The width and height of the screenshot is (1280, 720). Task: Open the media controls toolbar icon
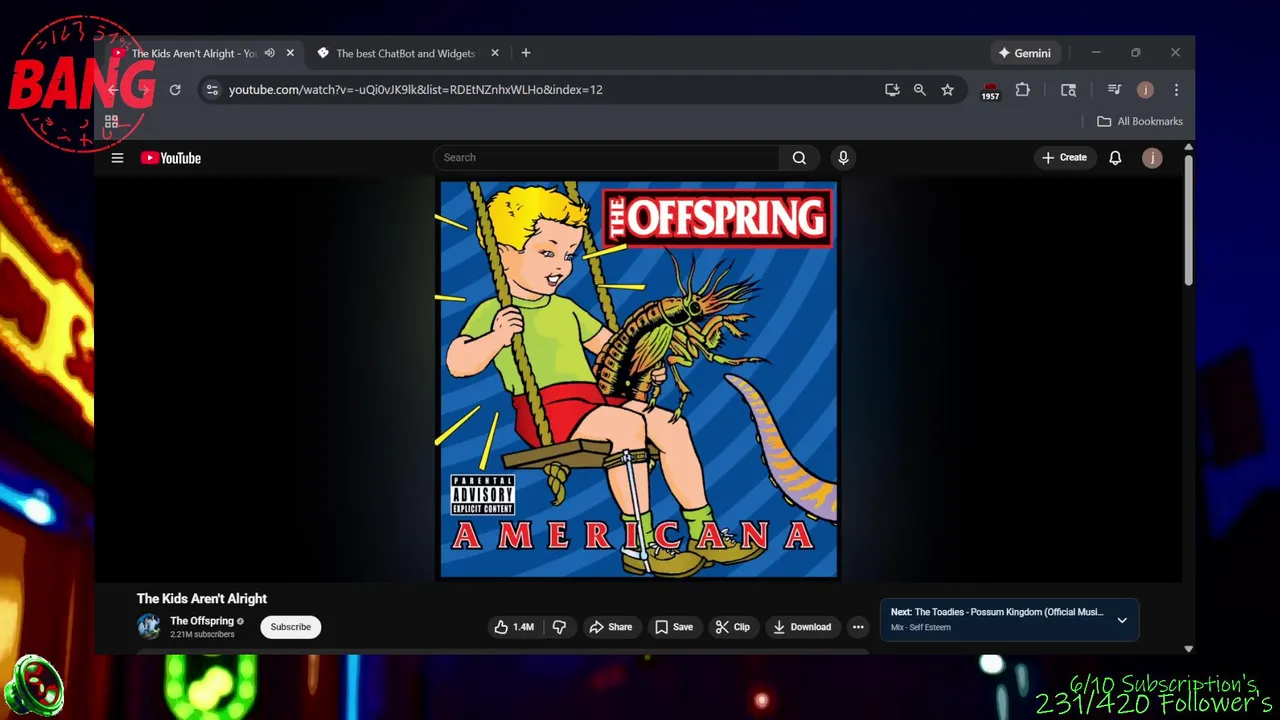[1114, 90]
